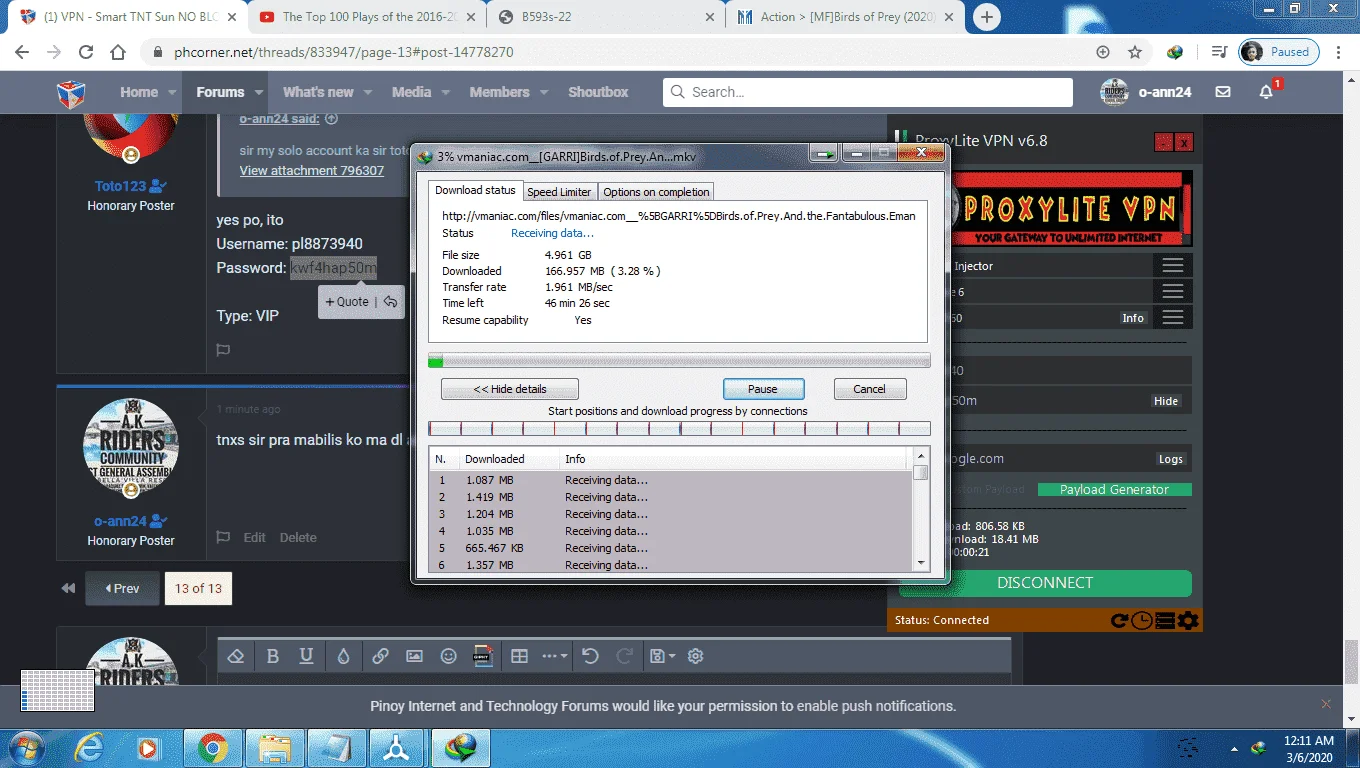1360x768 pixels.
Task: Reload the phcorner.net page
Action: 86,52
